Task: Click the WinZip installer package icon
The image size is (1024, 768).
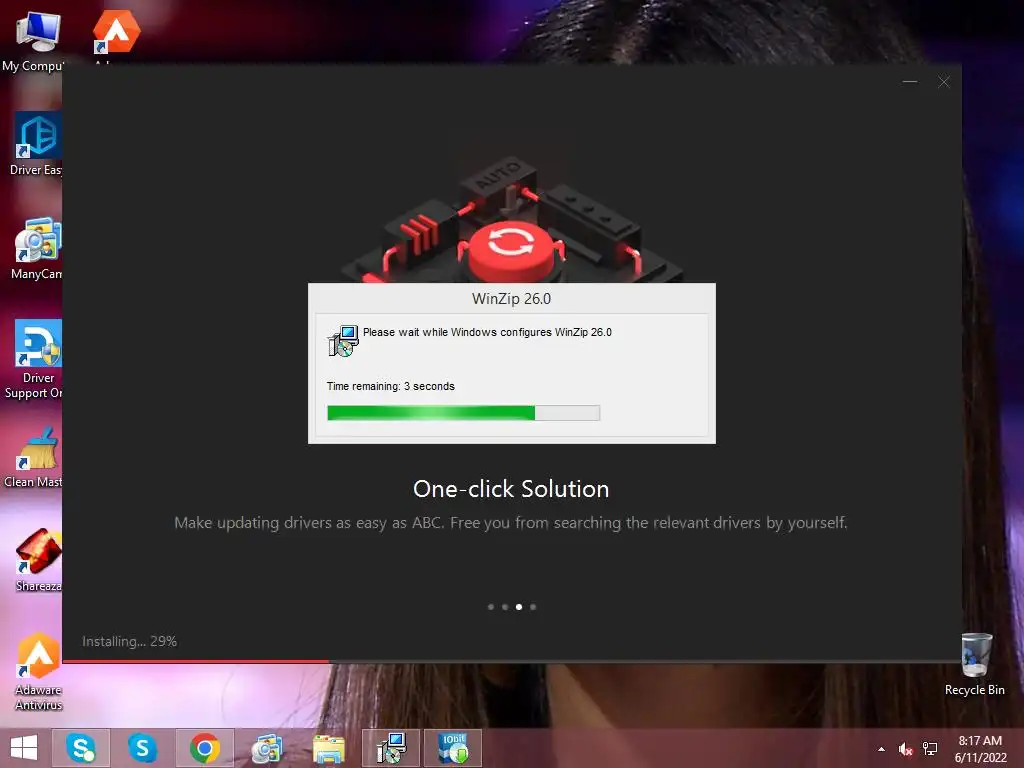Action: point(343,341)
